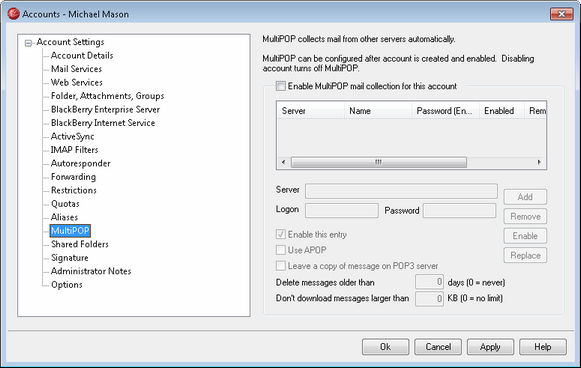The height and width of the screenshot is (368, 581).
Task: Click the MDaemon app icon in title bar
Action: [x=13, y=14]
